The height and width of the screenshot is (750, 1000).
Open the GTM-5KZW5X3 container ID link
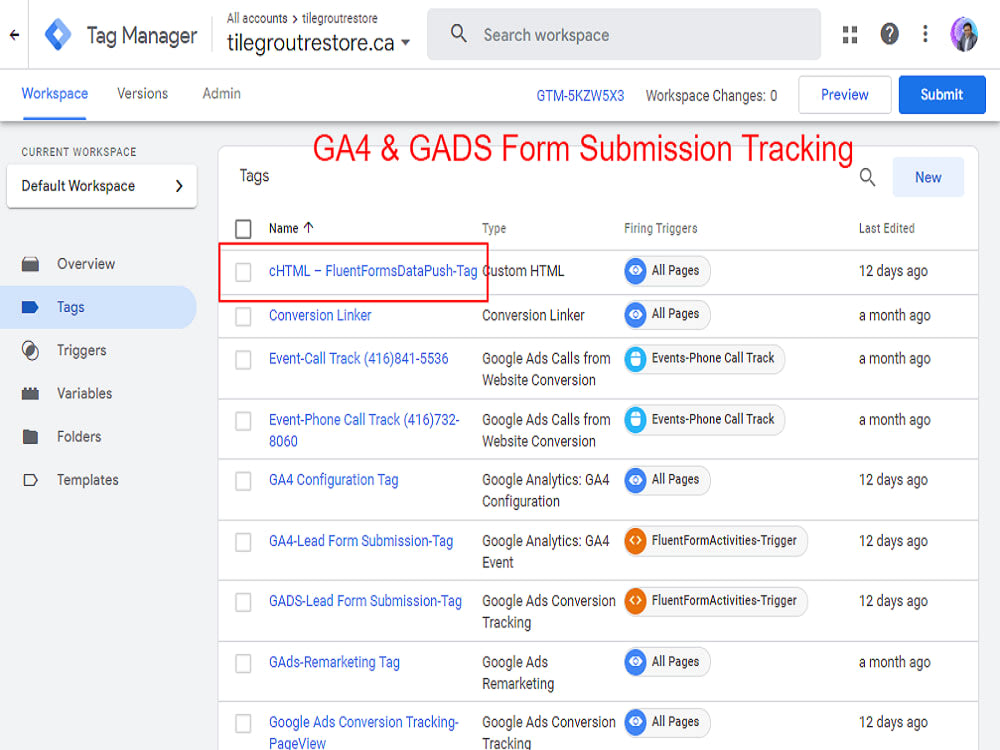tap(580, 96)
